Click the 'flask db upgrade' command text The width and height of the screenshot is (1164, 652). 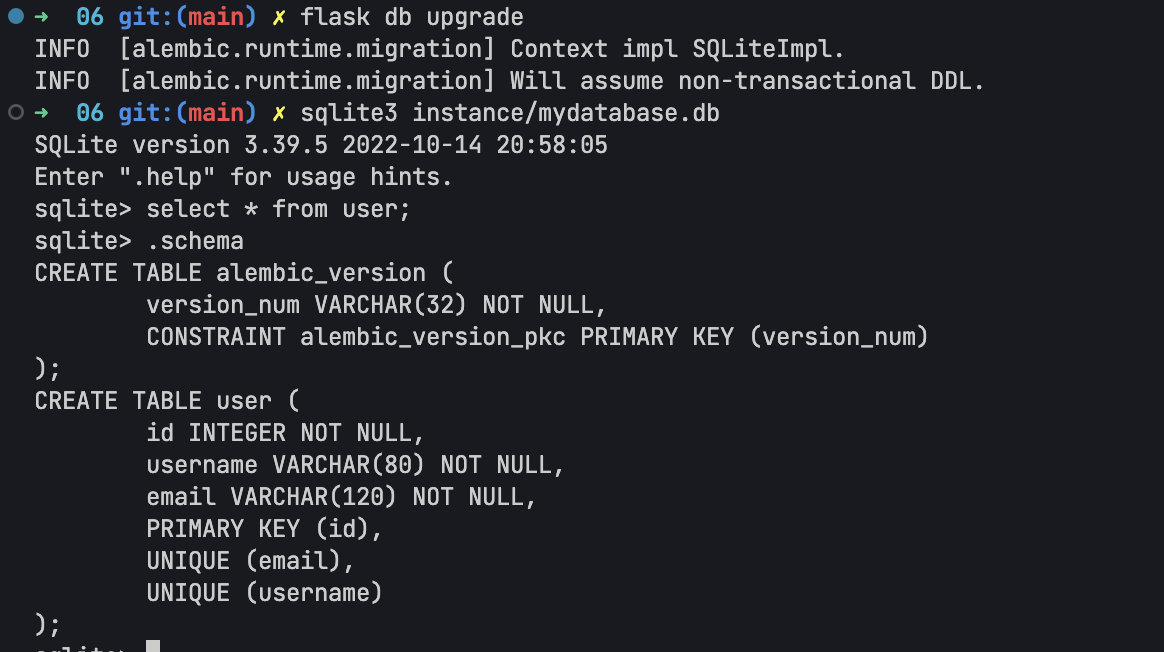[x=412, y=17]
